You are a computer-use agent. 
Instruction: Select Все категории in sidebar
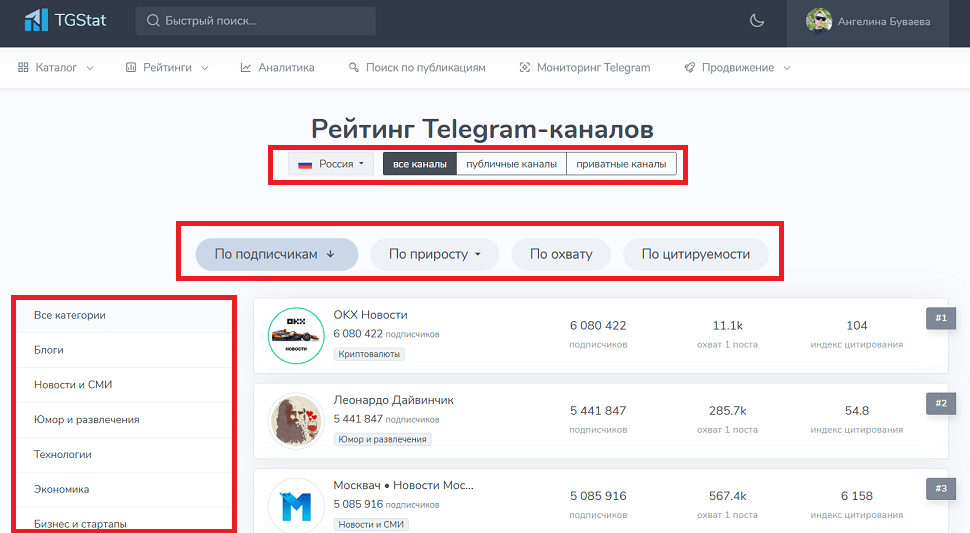pyautogui.click(x=124, y=315)
